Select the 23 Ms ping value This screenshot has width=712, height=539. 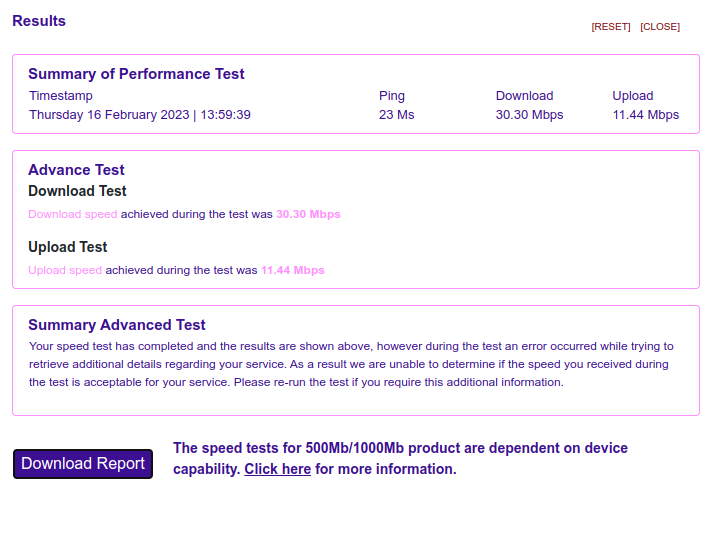(x=396, y=115)
